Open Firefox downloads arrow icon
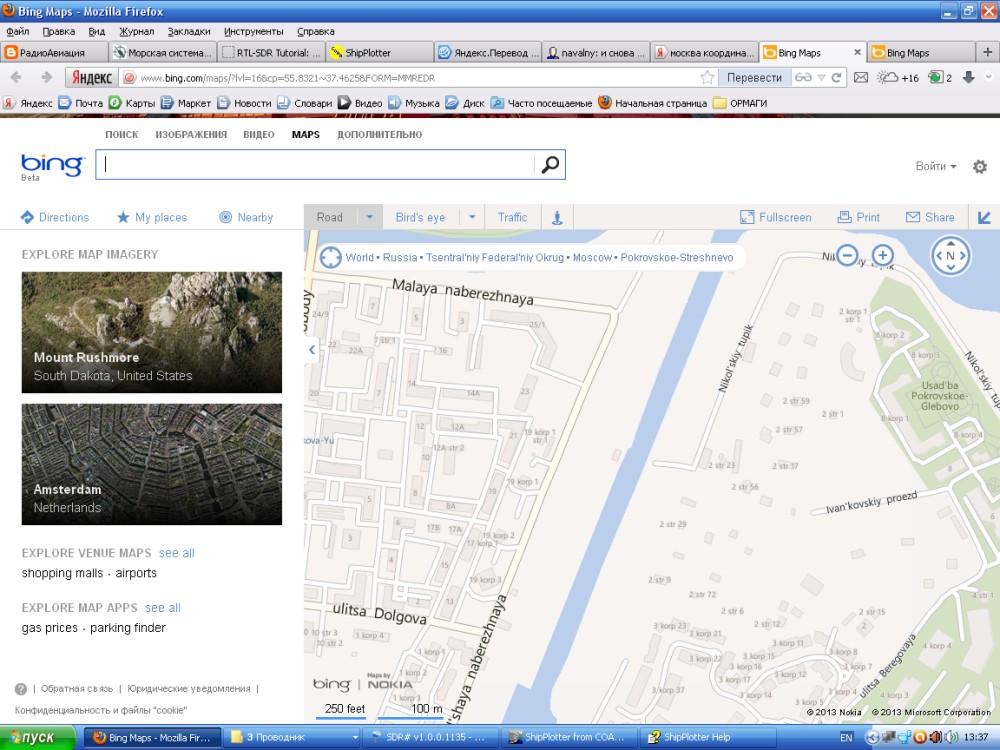Viewport: 1000px width, 750px height. (968, 77)
